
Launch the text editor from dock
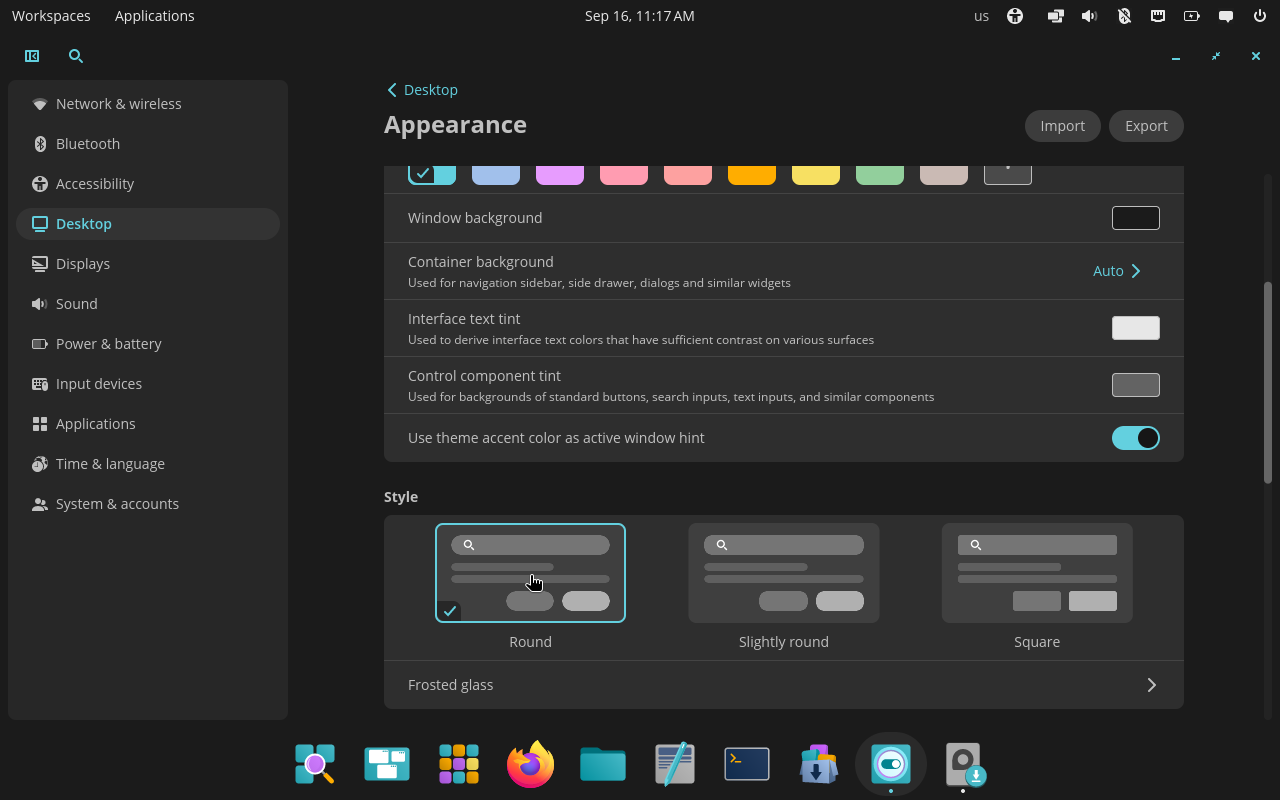(x=675, y=764)
